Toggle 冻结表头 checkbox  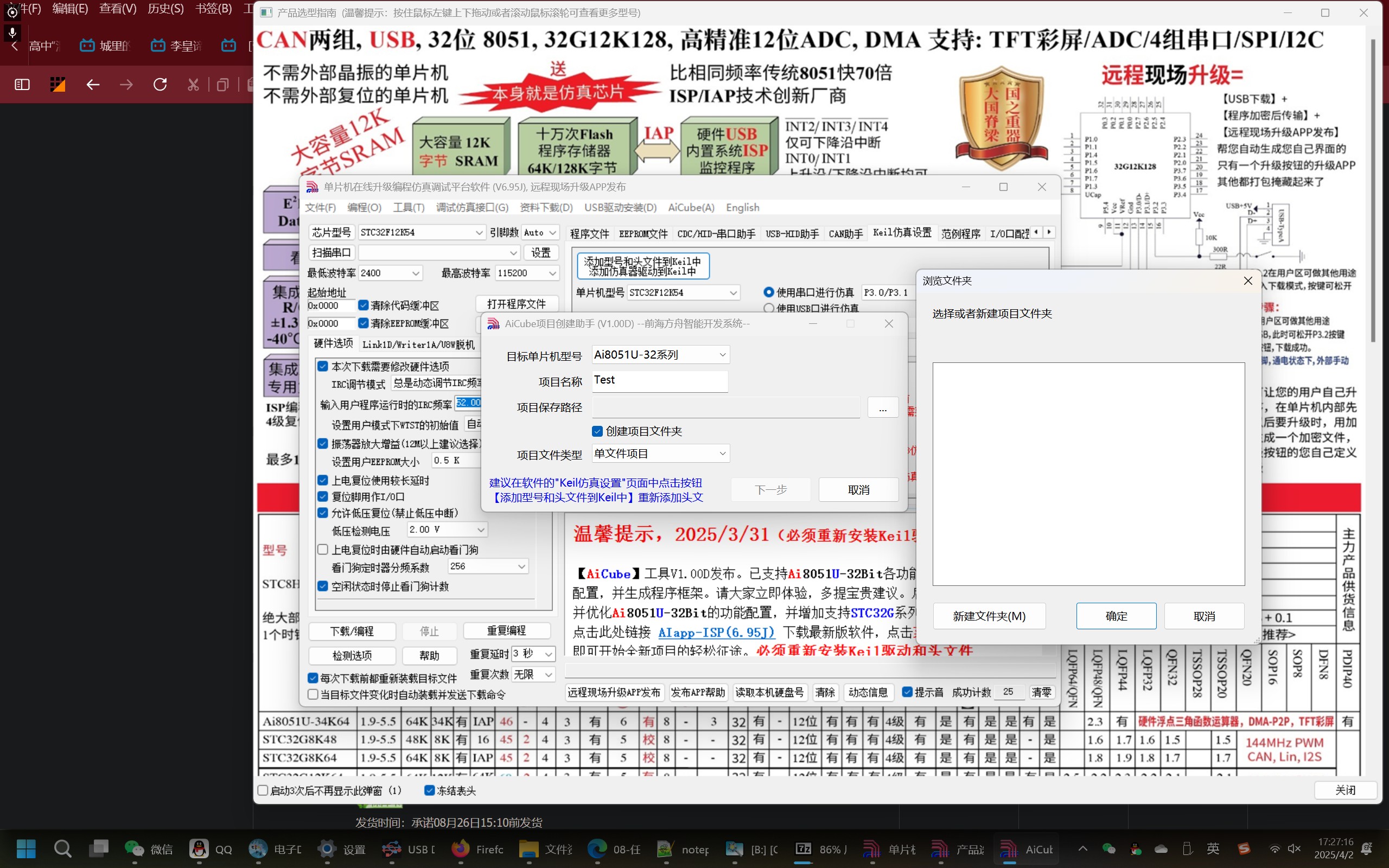coord(429,790)
